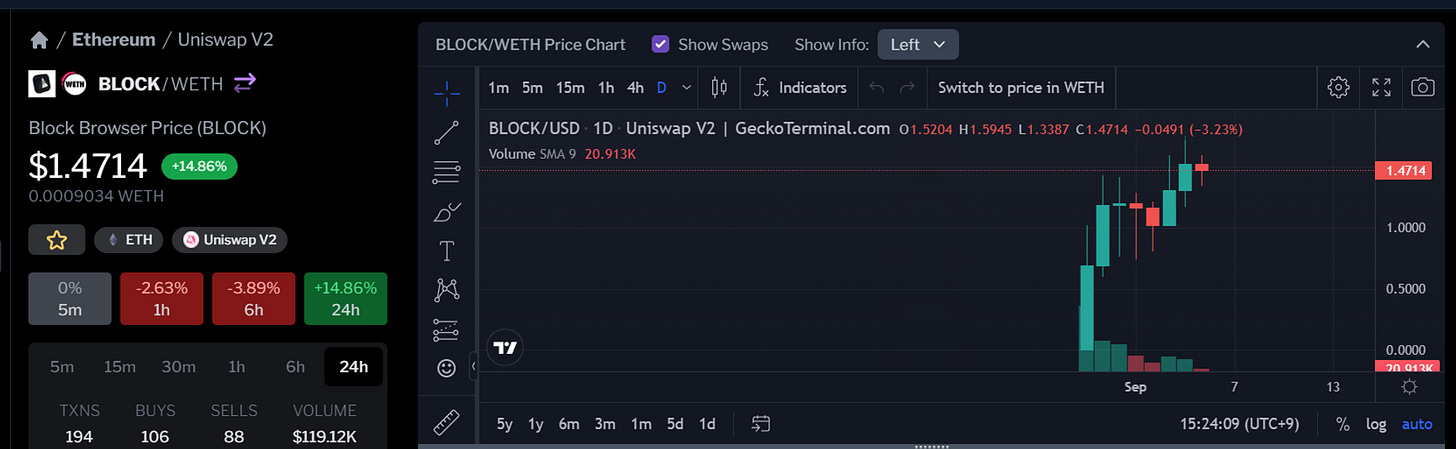
Task: Set chart range to 3m
Action: click(605, 424)
